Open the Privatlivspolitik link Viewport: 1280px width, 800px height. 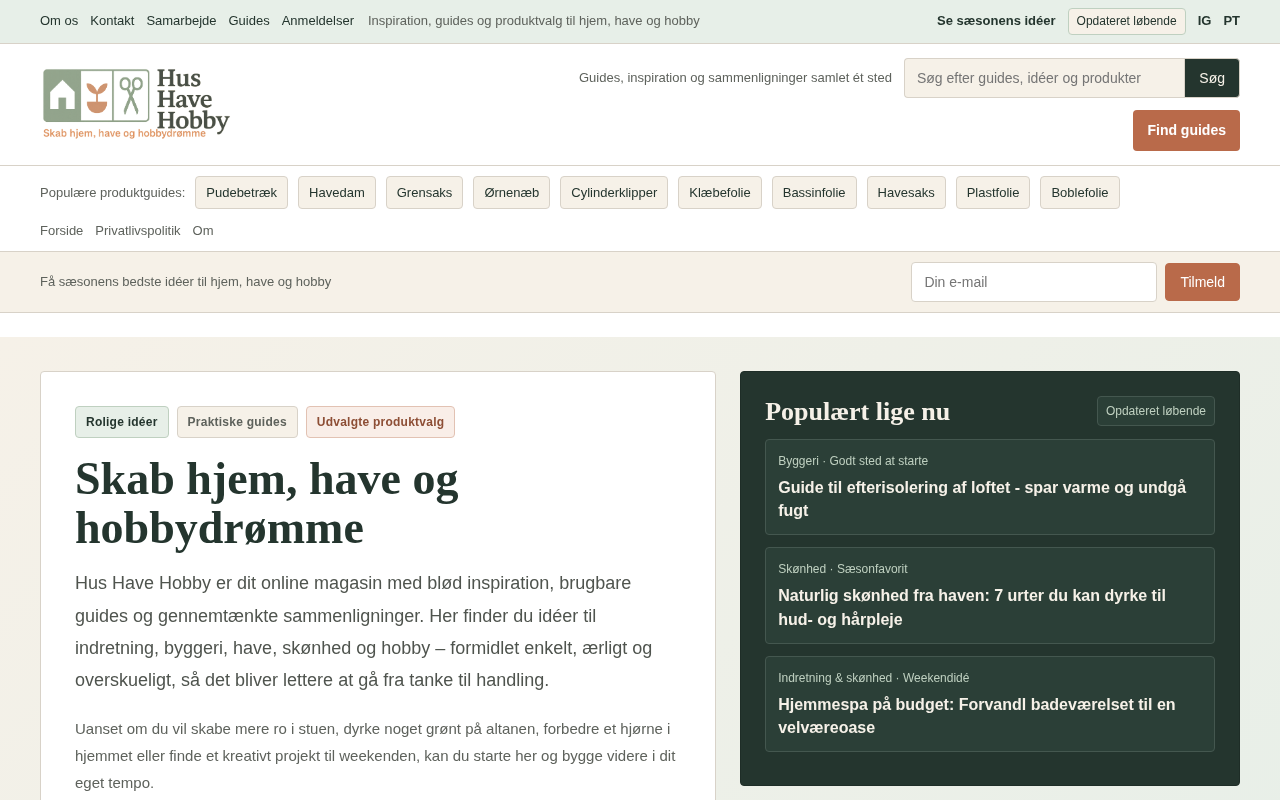(138, 230)
